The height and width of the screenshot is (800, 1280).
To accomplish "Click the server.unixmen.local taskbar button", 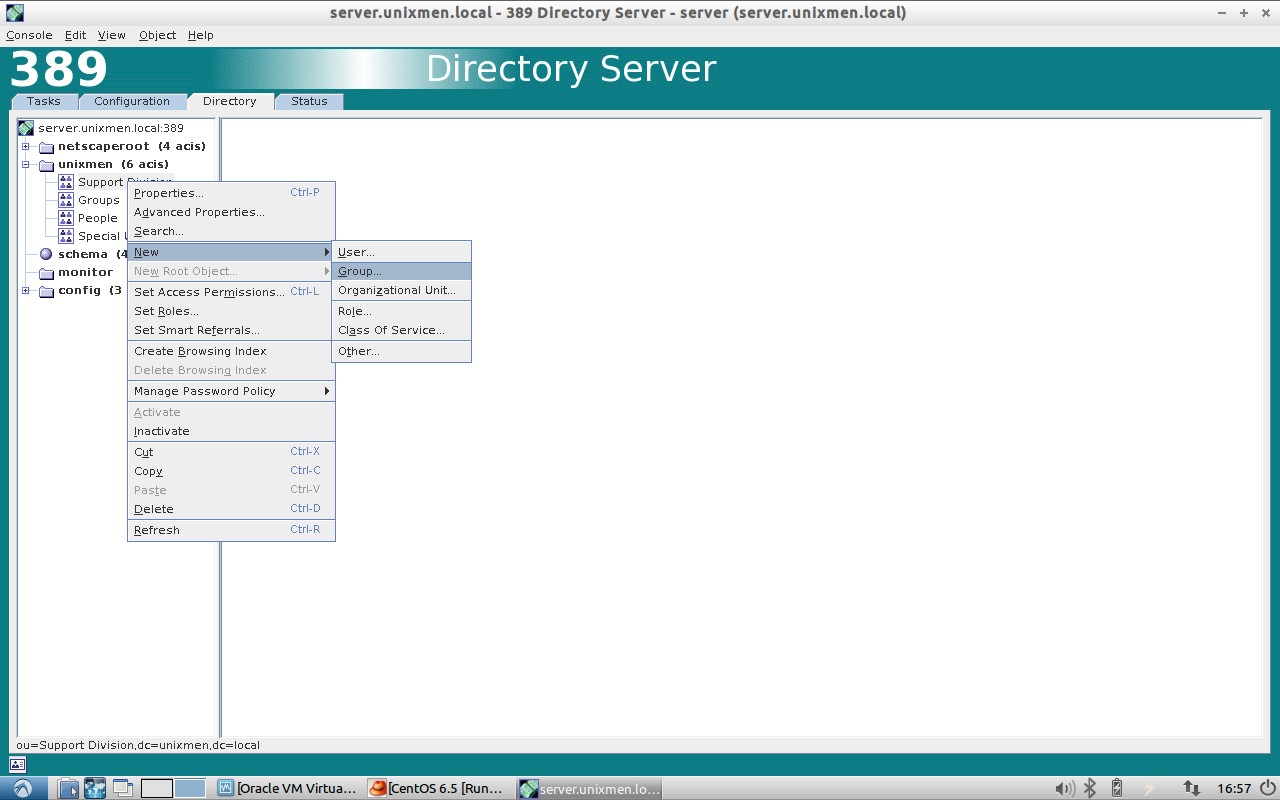I will [590, 788].
